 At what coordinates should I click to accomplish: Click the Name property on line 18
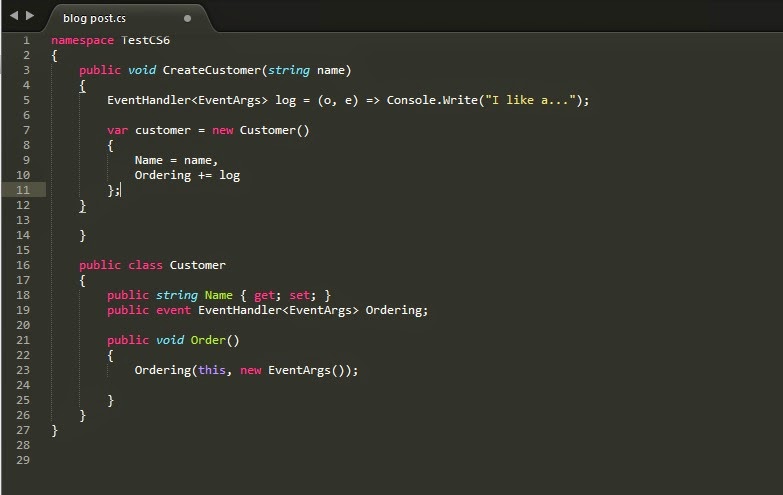click(x=219, y=295)
